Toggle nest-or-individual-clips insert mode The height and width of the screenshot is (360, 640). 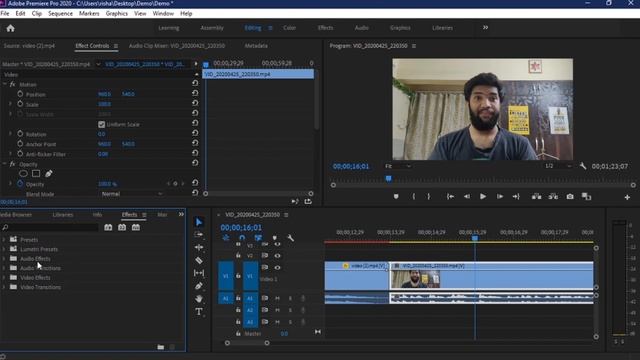click(x=226, y=238)
